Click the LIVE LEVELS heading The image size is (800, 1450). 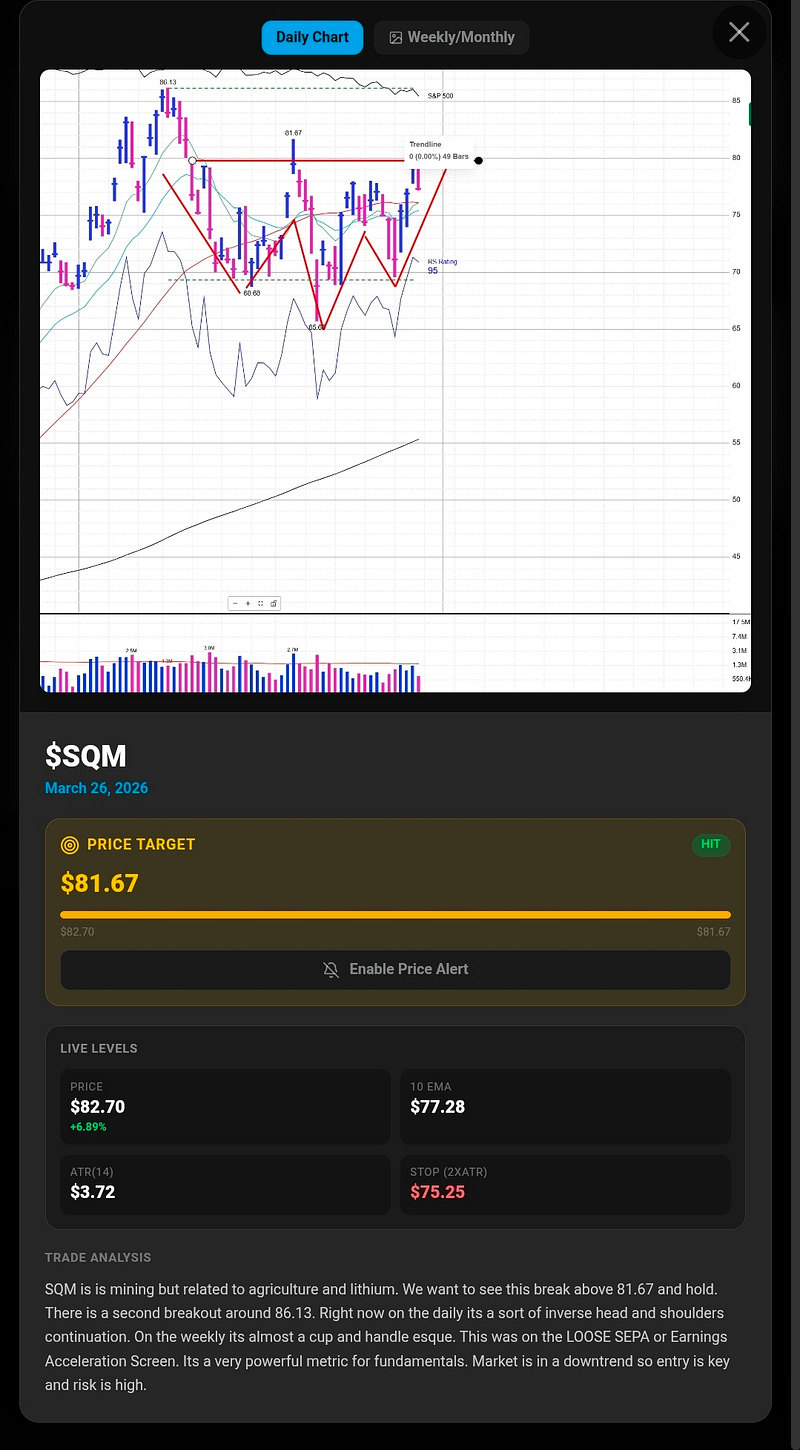coord(99,1048)
